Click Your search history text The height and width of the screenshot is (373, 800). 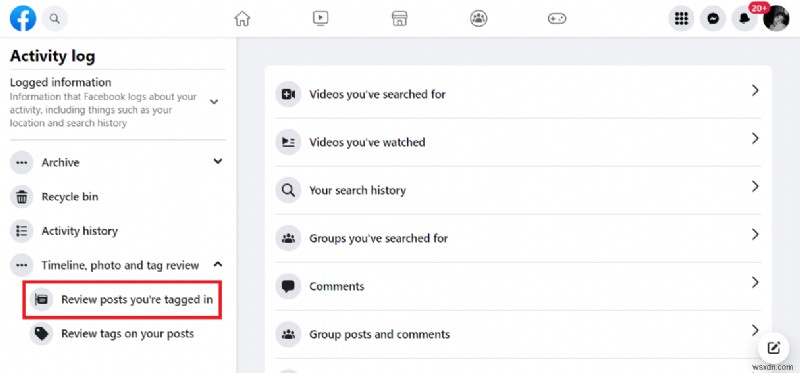[358, 190]
